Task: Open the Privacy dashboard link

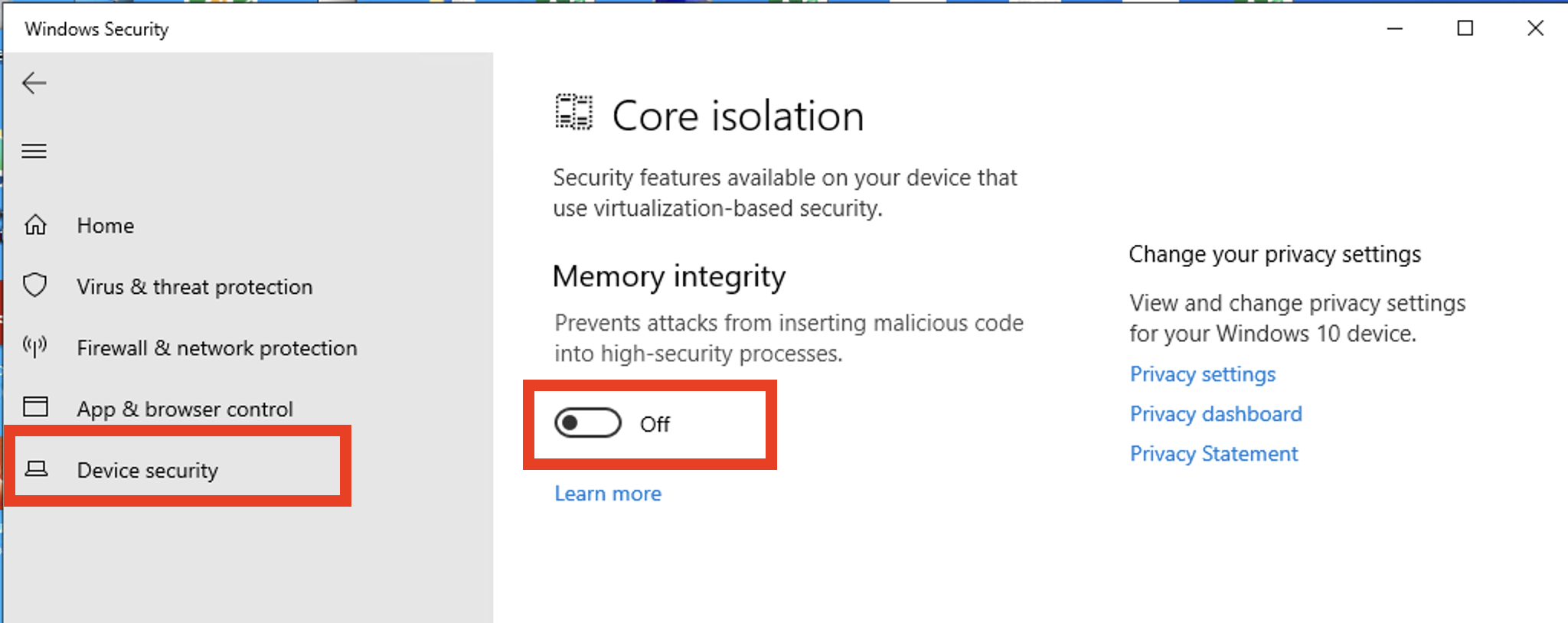Action: tap(1216, 414)
